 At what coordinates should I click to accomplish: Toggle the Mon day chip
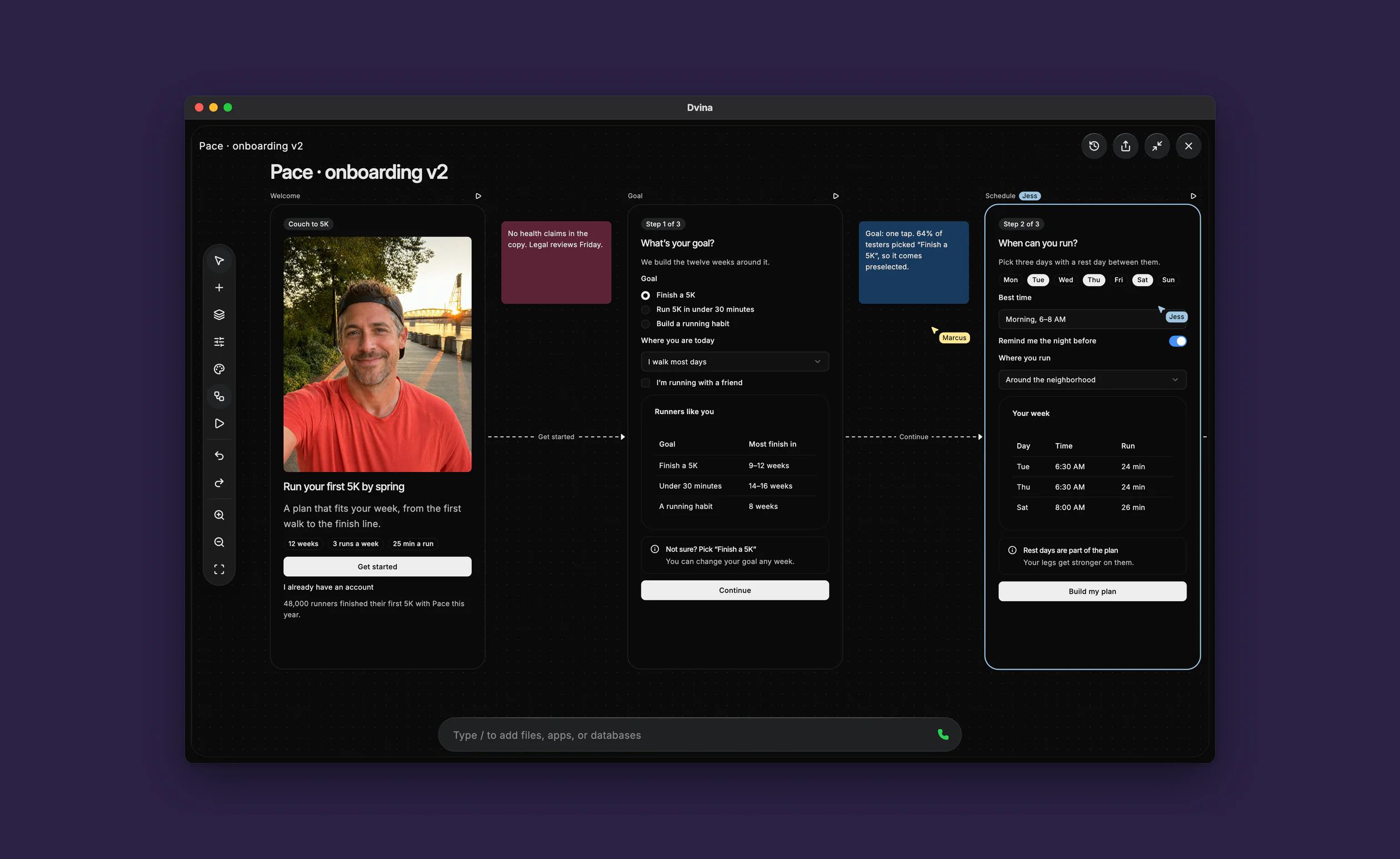tap(1010, 280)
